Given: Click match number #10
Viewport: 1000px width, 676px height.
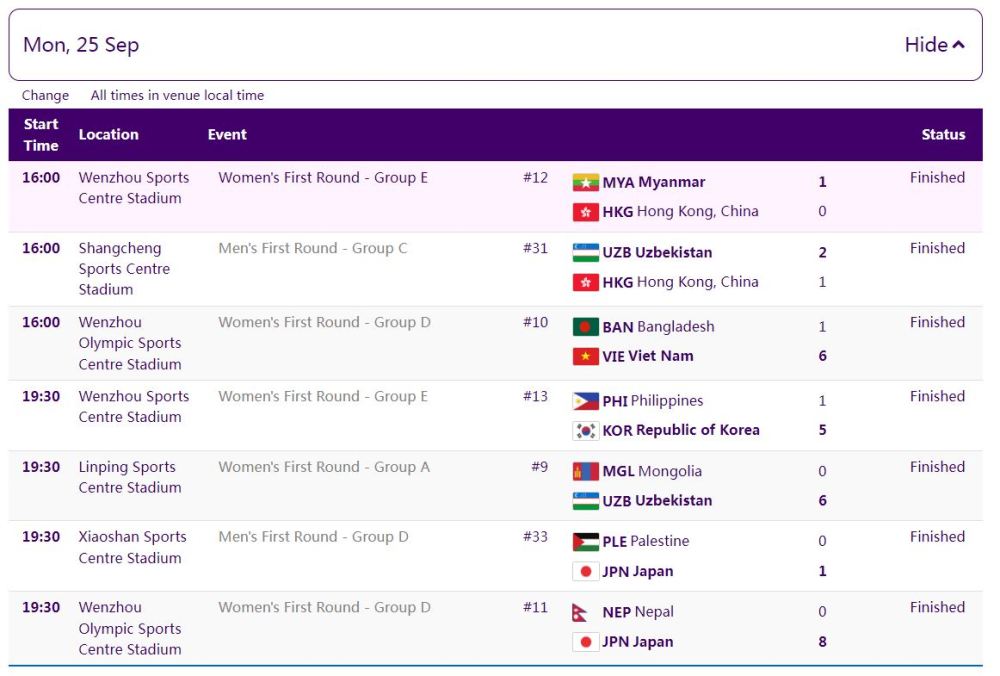Looking at the screenshot, I should click(535, 323).
